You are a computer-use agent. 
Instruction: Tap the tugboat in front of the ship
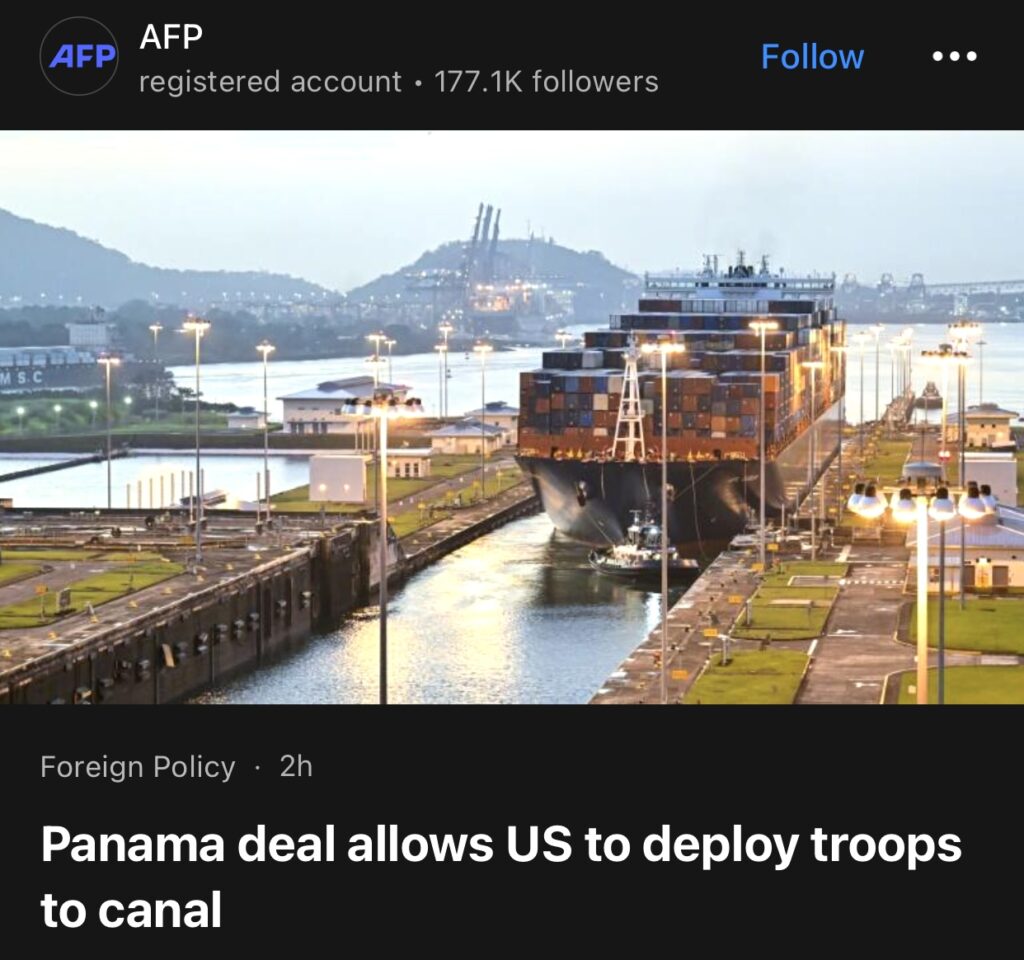point(642,551)
